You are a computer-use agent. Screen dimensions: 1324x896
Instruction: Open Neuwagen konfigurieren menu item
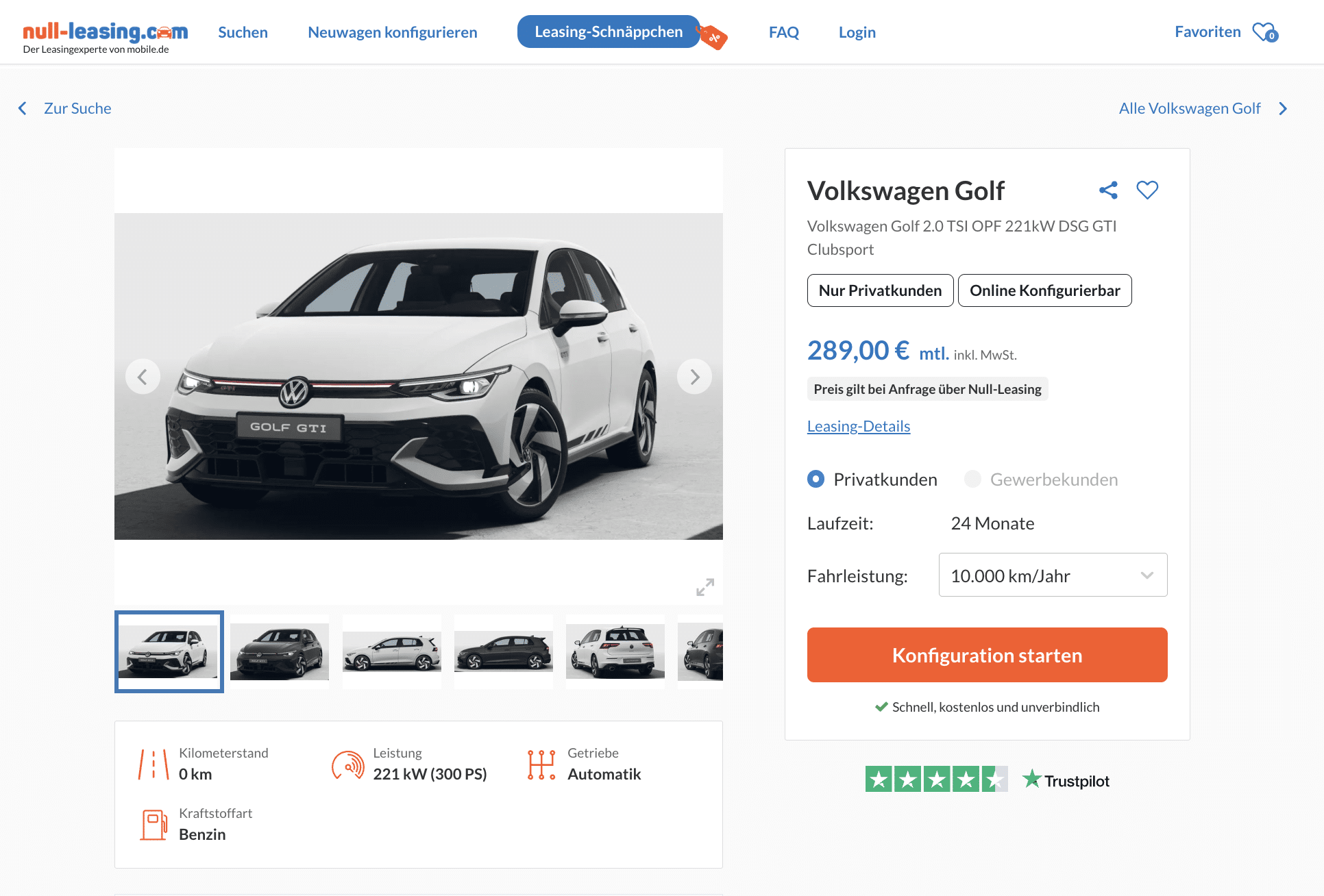[x=393, y=32]
